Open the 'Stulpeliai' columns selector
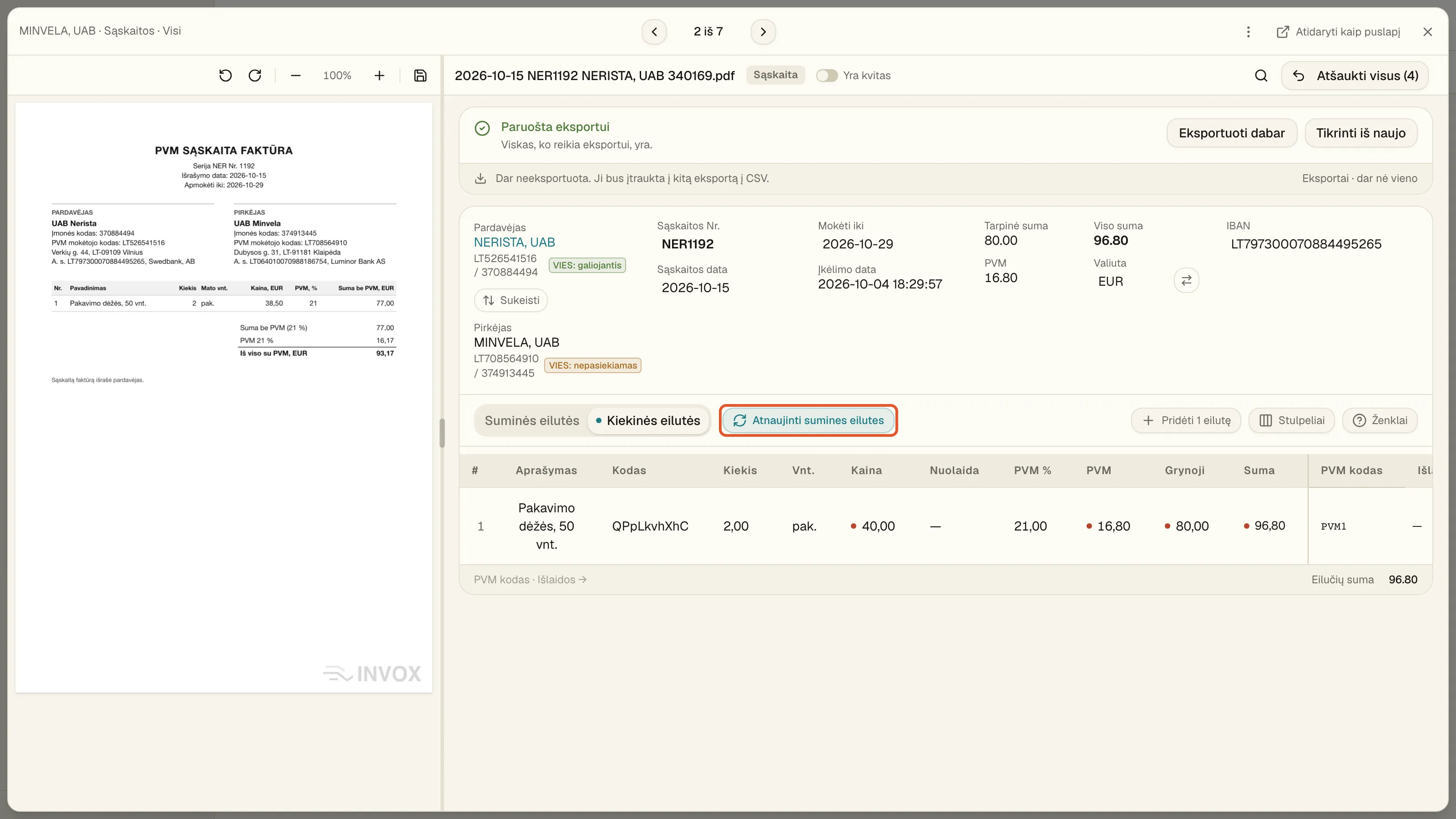Viewport: 1456px width, 819px height. coord(1292,420)
